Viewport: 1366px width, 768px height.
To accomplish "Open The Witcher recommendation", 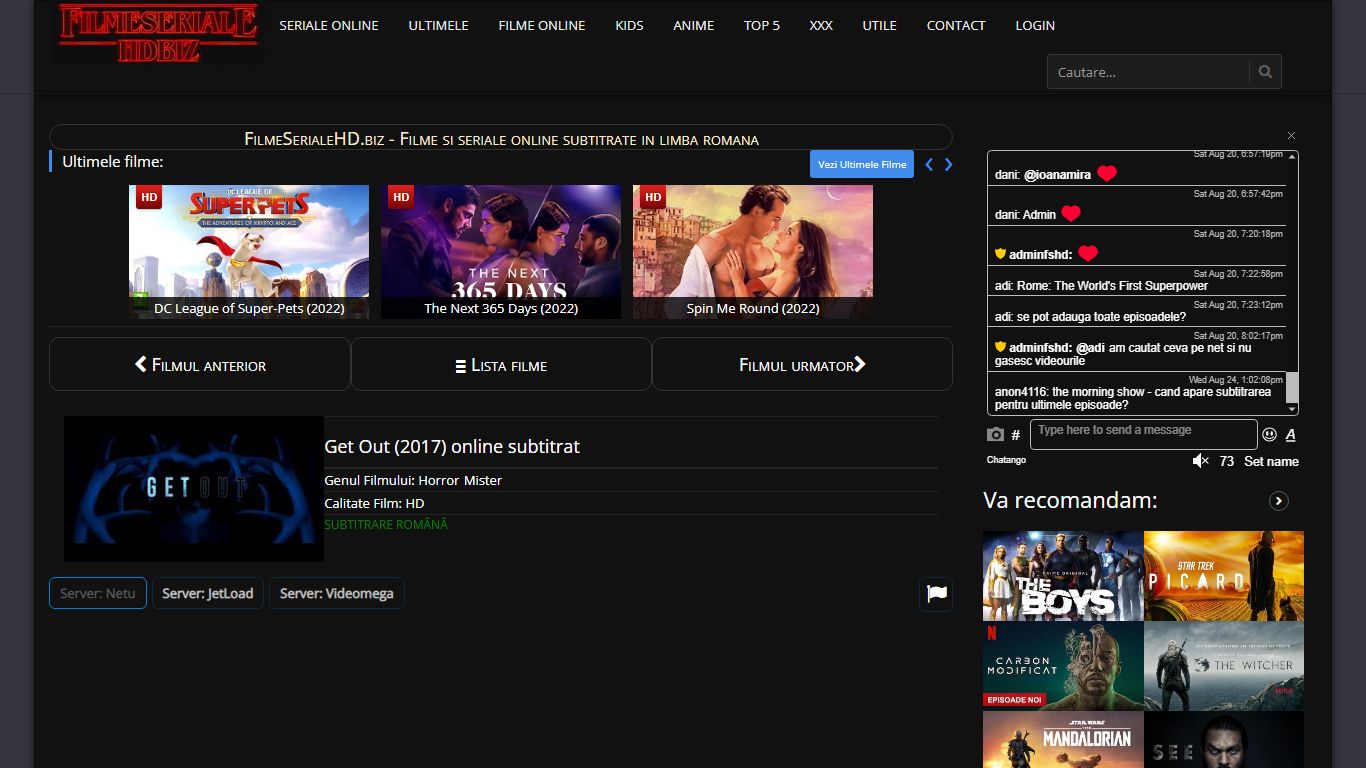I will (x=1224, y=666).
